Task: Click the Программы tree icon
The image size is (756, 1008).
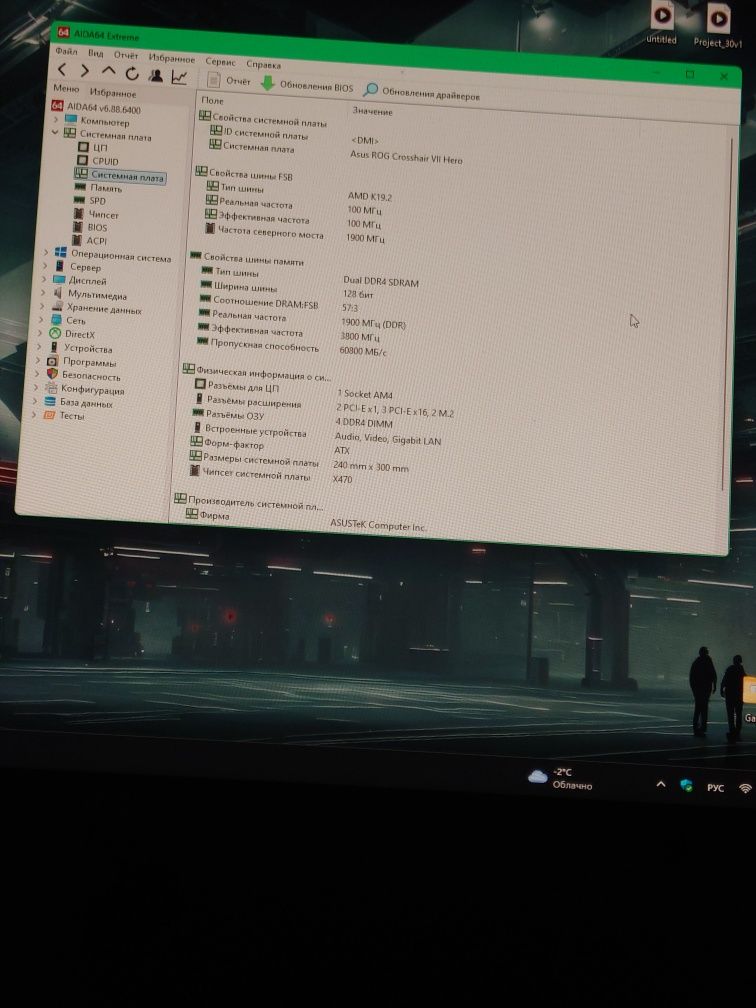Action: click(53, 361)
